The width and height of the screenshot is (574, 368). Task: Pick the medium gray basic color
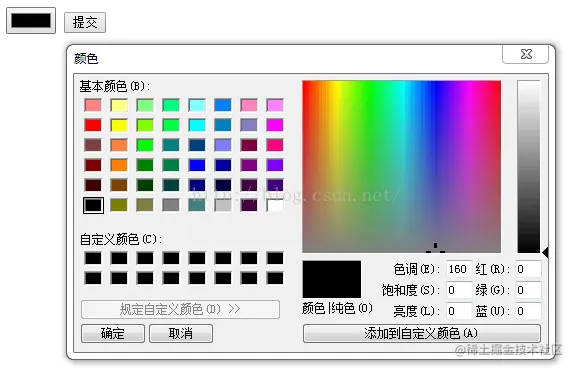171,205
